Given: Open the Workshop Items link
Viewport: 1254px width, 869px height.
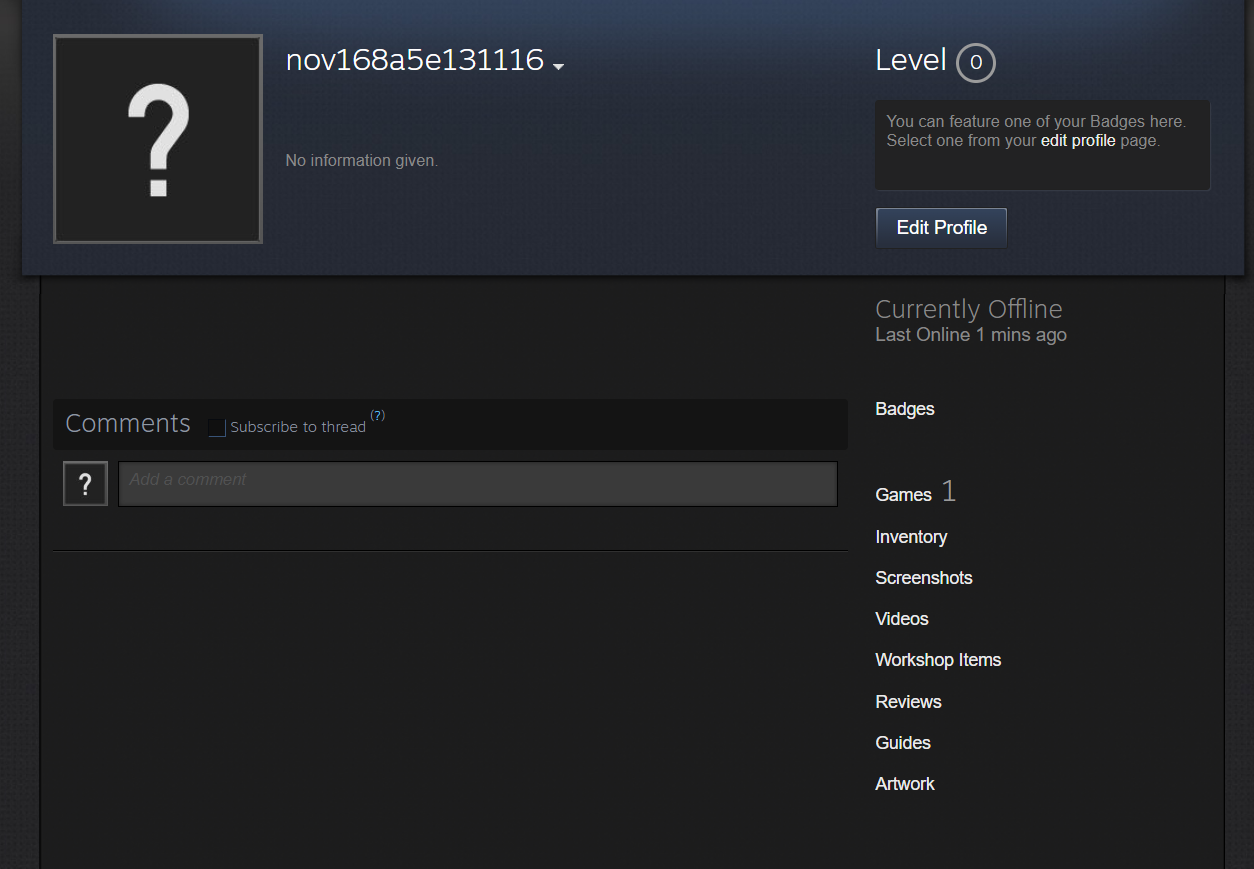Looking at the screenshot, I should click(x=938, y=660).
